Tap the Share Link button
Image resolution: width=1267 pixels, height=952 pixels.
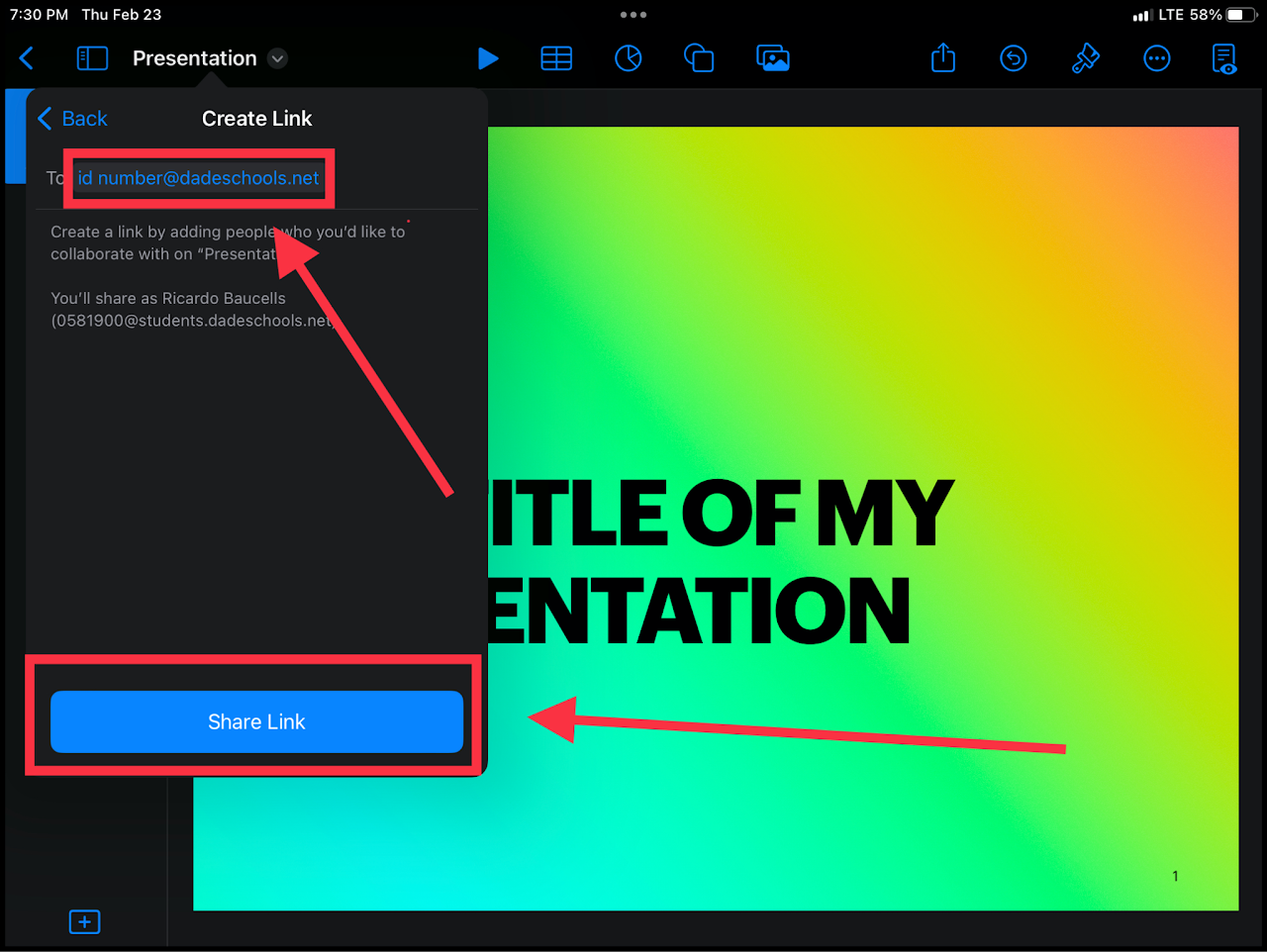[x=256, y=721]
